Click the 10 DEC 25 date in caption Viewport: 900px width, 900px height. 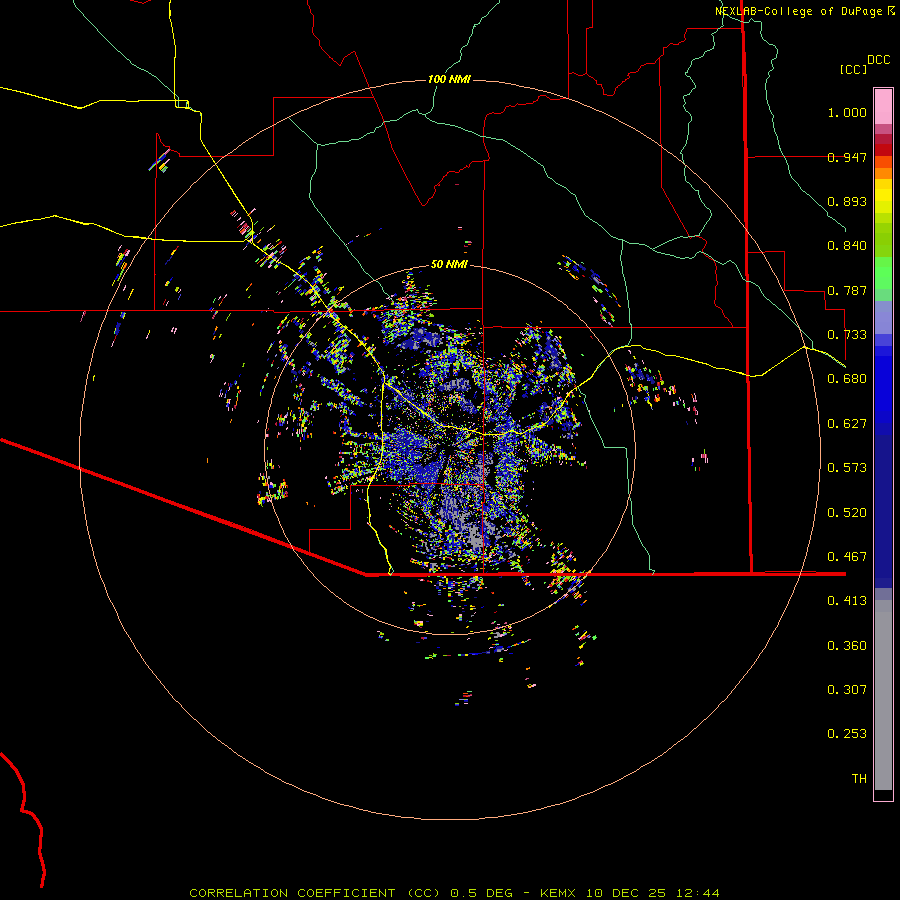pos(625,893)
